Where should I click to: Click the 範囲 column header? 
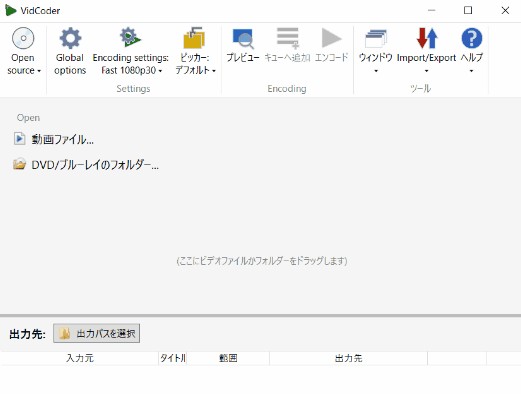228,358
